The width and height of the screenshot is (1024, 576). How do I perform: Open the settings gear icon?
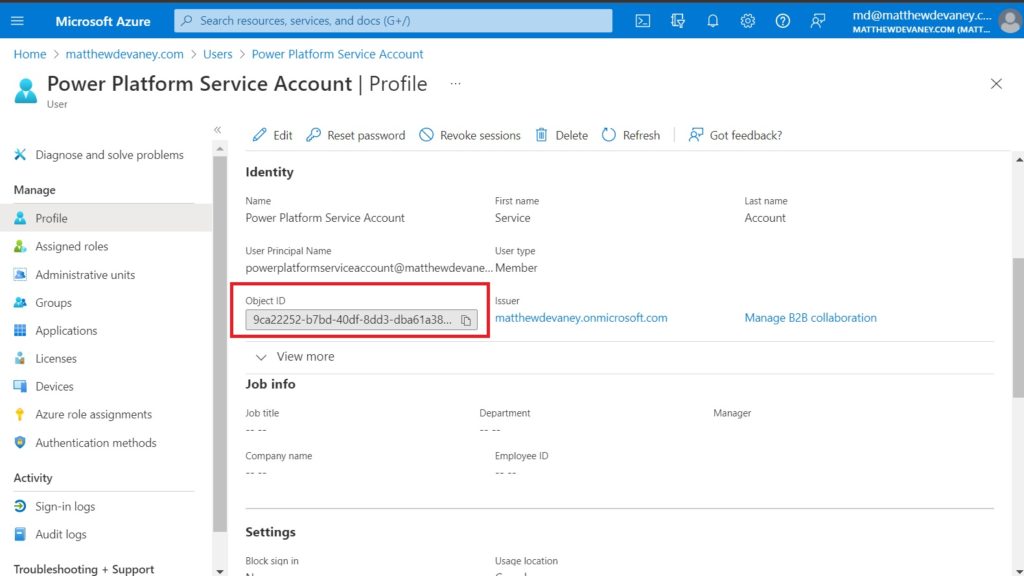coord(747,21)
